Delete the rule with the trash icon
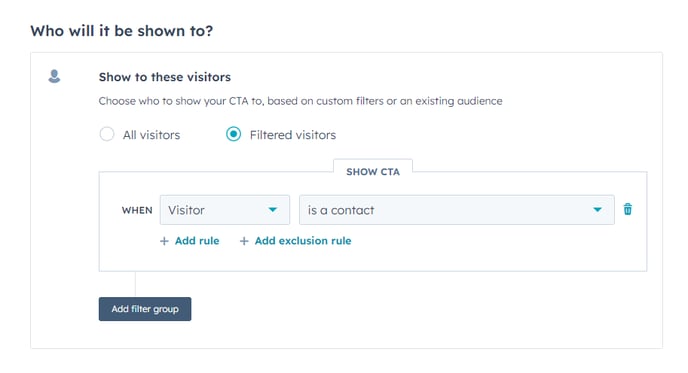The width and height of the screenshot is (688, 373). 627,209
